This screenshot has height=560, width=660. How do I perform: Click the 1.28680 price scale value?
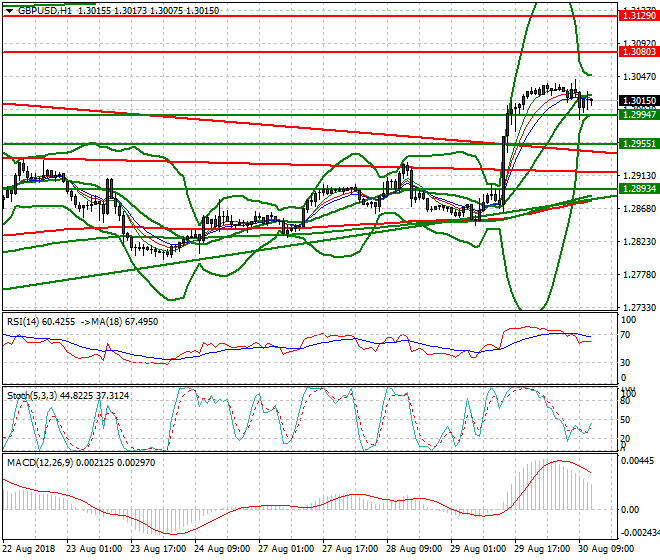pyautogui.click(x=639, y=208)
